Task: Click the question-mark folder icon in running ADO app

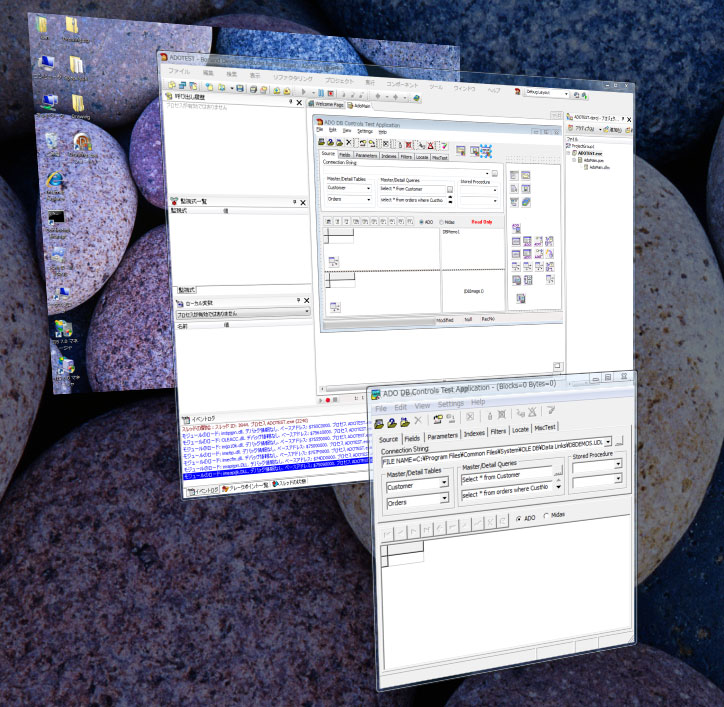Action: coord(392,423)
